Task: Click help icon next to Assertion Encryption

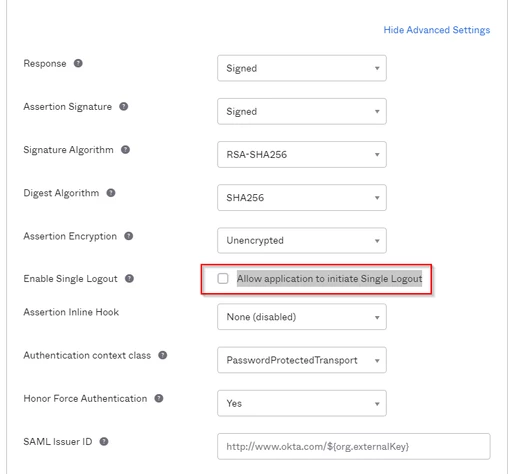Action: 129,236
